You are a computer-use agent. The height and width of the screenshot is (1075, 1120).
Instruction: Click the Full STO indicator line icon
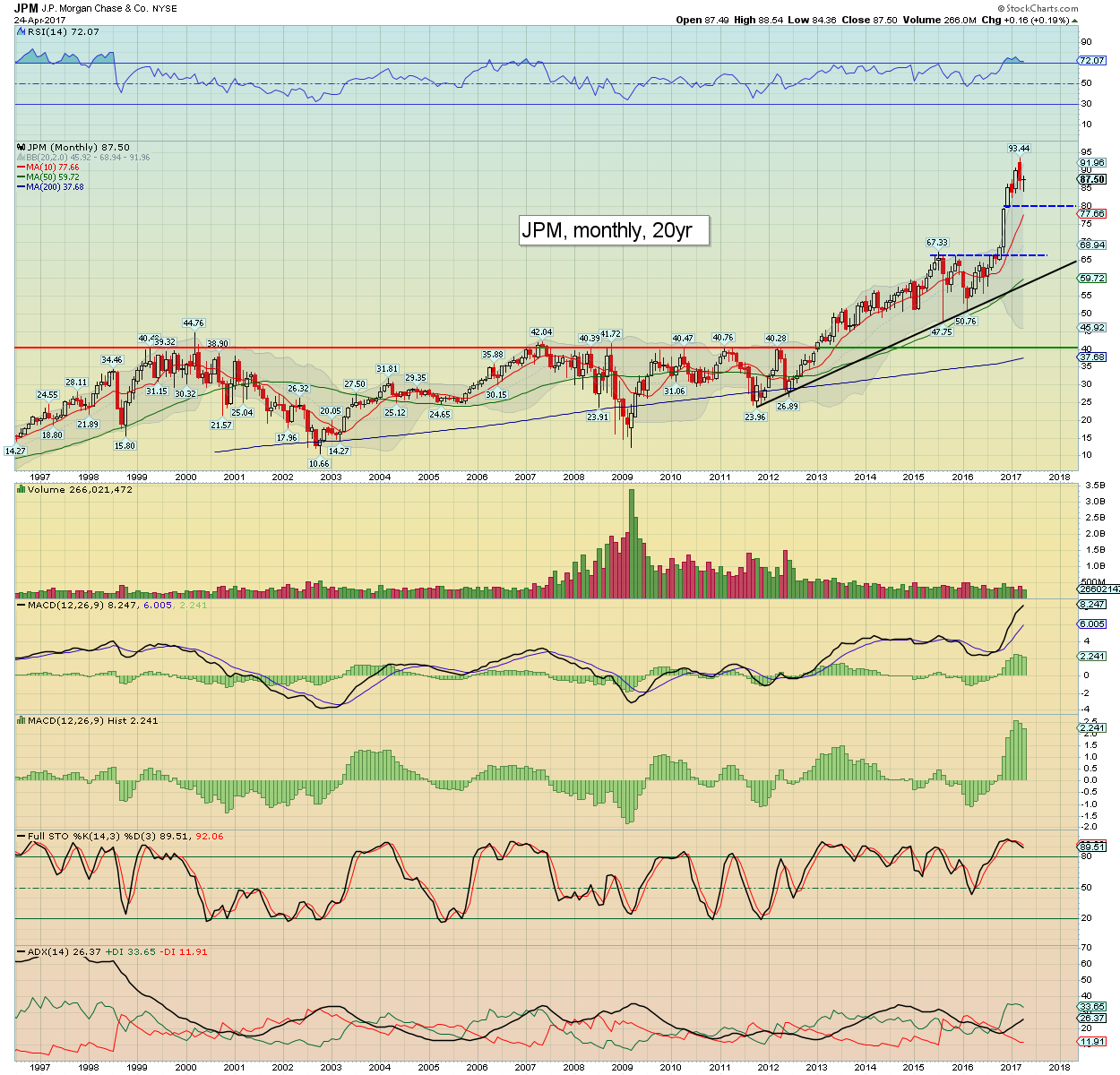[x=20, y=835]
